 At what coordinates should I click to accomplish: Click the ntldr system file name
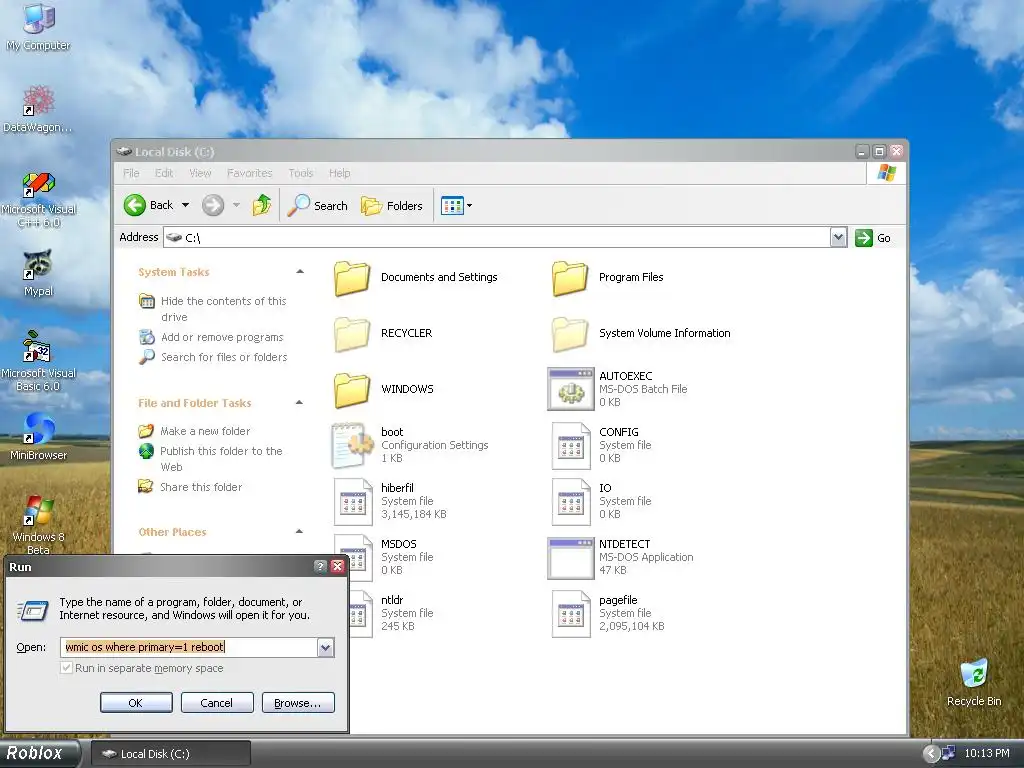[392, 600]
